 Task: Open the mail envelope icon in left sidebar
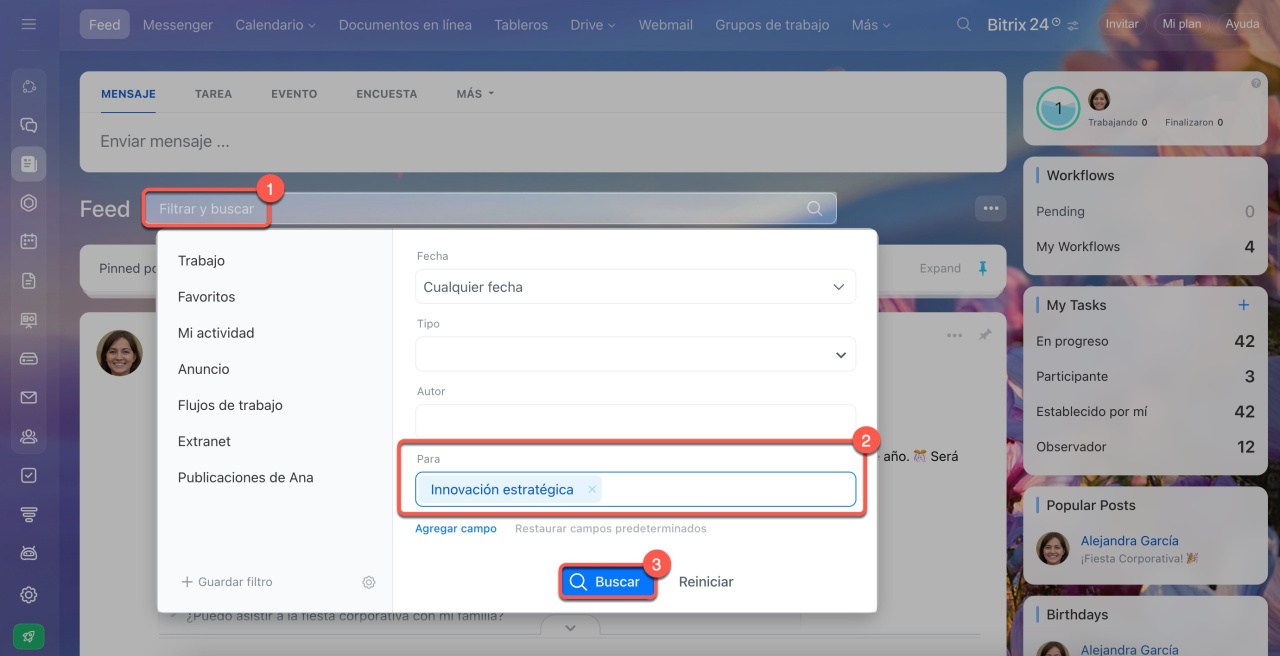[x=29, y=398]
